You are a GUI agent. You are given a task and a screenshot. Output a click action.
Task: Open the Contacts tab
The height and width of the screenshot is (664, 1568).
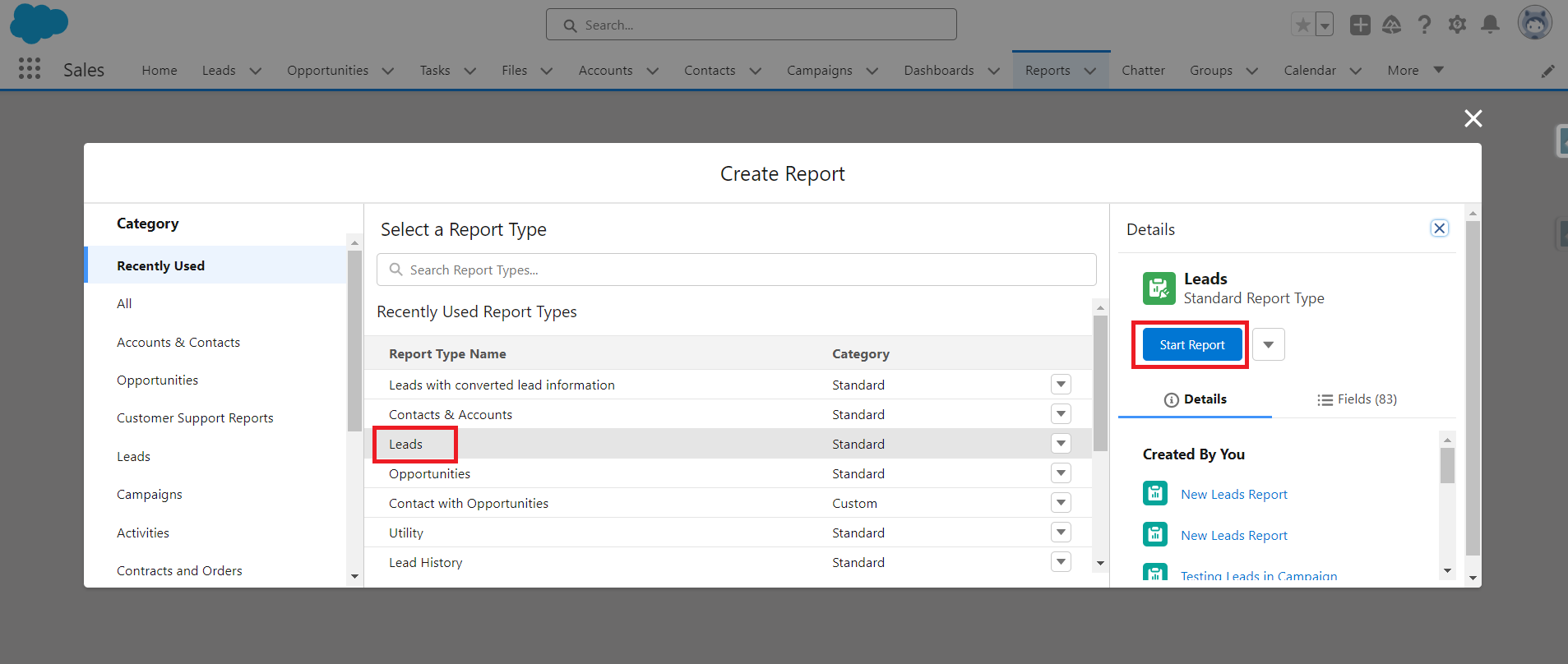[710, 71]
